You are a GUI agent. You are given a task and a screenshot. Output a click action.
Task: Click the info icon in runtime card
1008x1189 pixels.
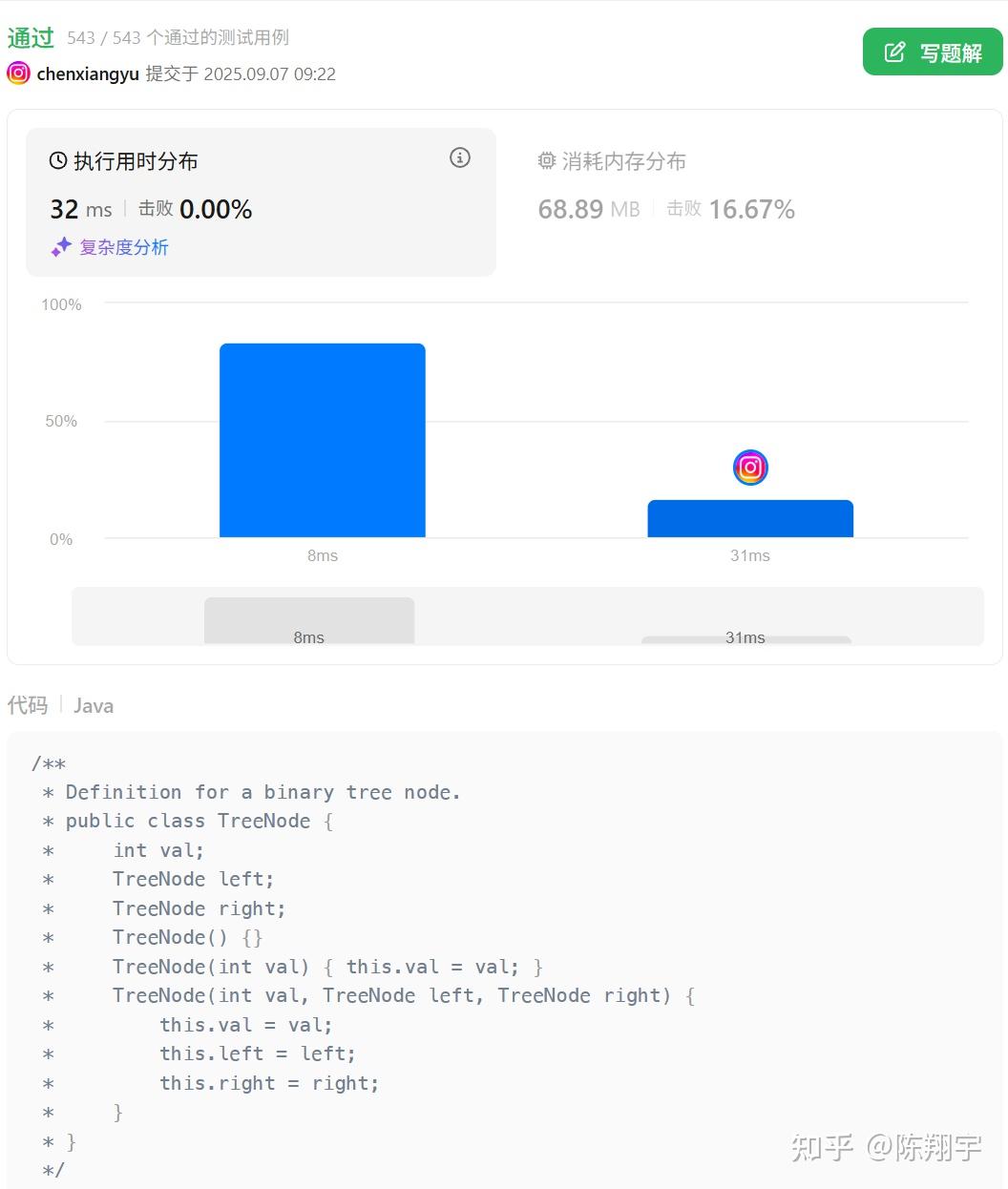pyautogui.click(x=460, y=158)
